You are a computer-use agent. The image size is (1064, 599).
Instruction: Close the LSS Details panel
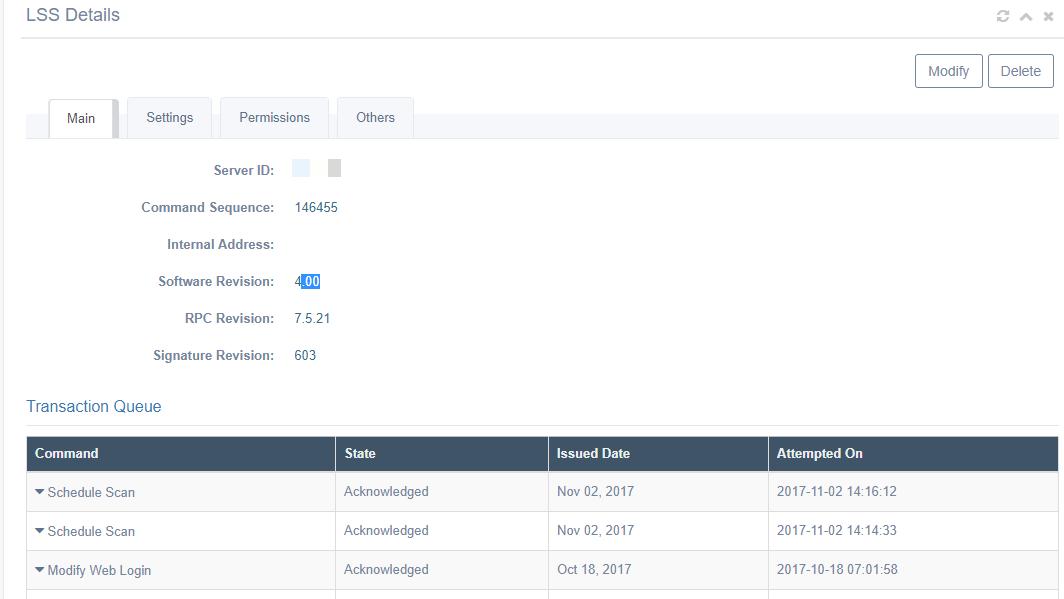tap(1048, 16)
